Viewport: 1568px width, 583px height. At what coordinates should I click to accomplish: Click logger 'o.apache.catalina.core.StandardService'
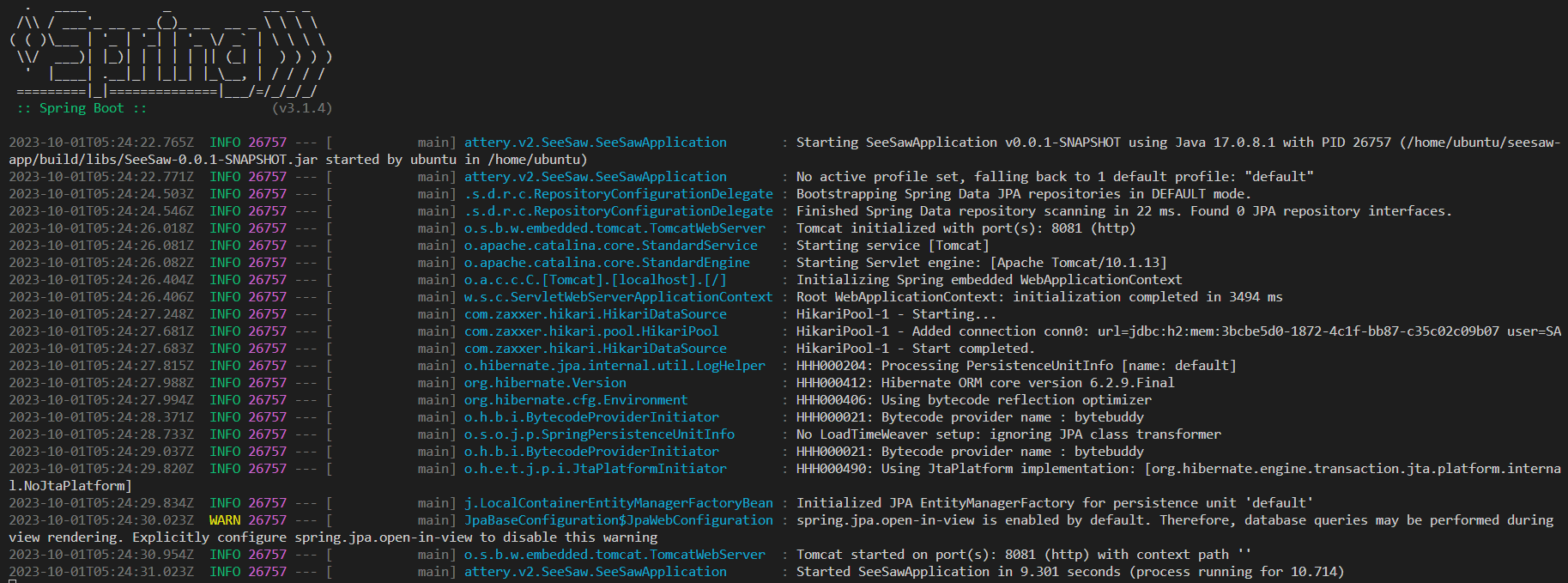pyautogui.click(x=611, y=246)
